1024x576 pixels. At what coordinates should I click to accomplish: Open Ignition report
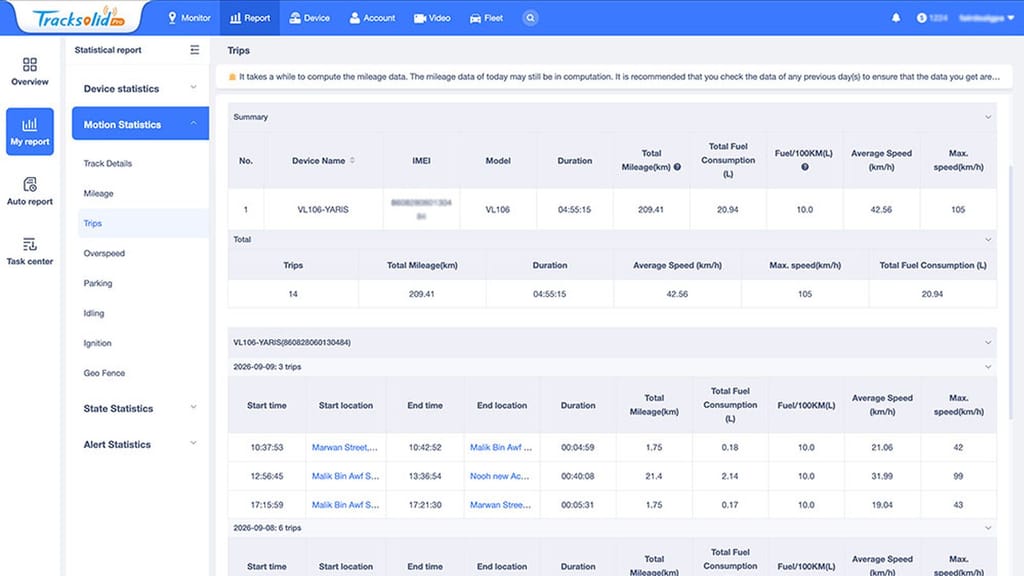click(x=97, y=343)
